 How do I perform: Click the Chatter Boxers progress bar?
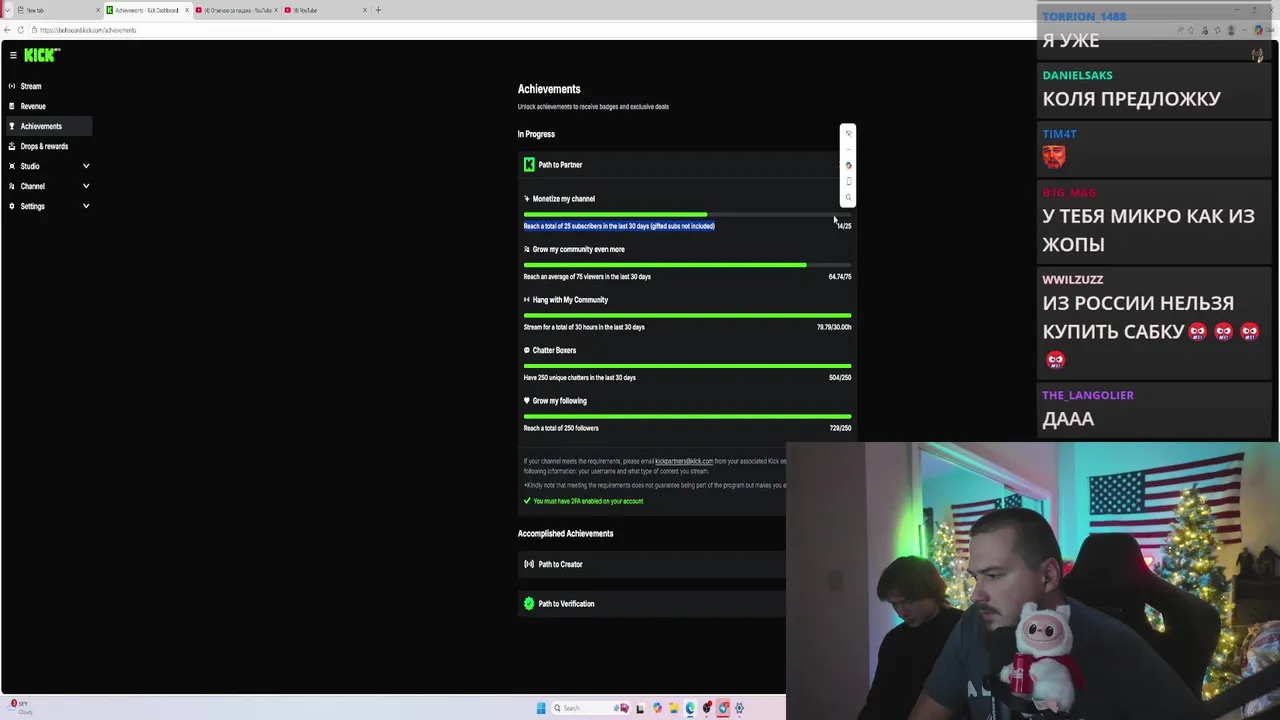(687, 366)
